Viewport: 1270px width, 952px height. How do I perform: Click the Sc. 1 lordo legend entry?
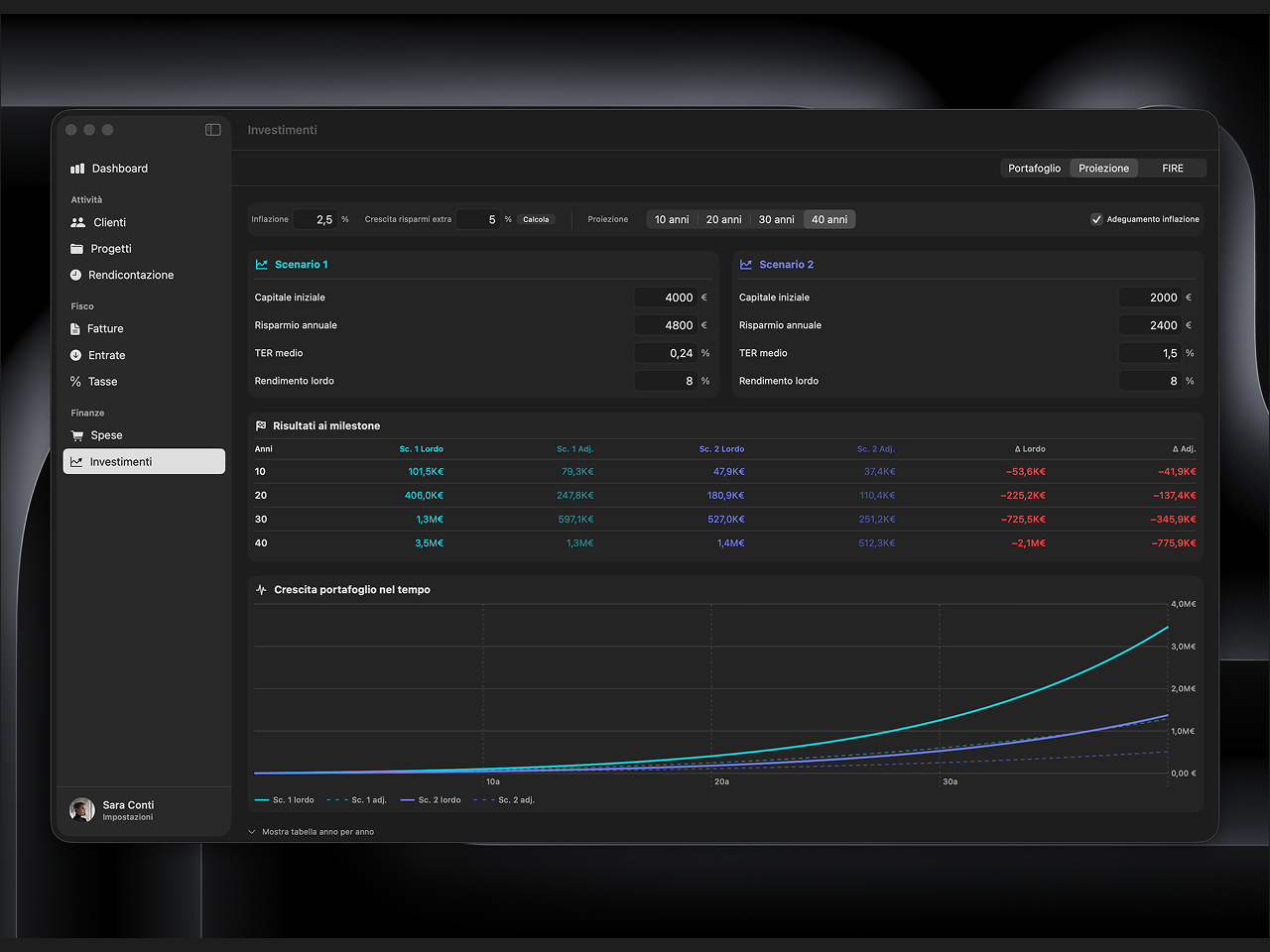pos(285,800)
